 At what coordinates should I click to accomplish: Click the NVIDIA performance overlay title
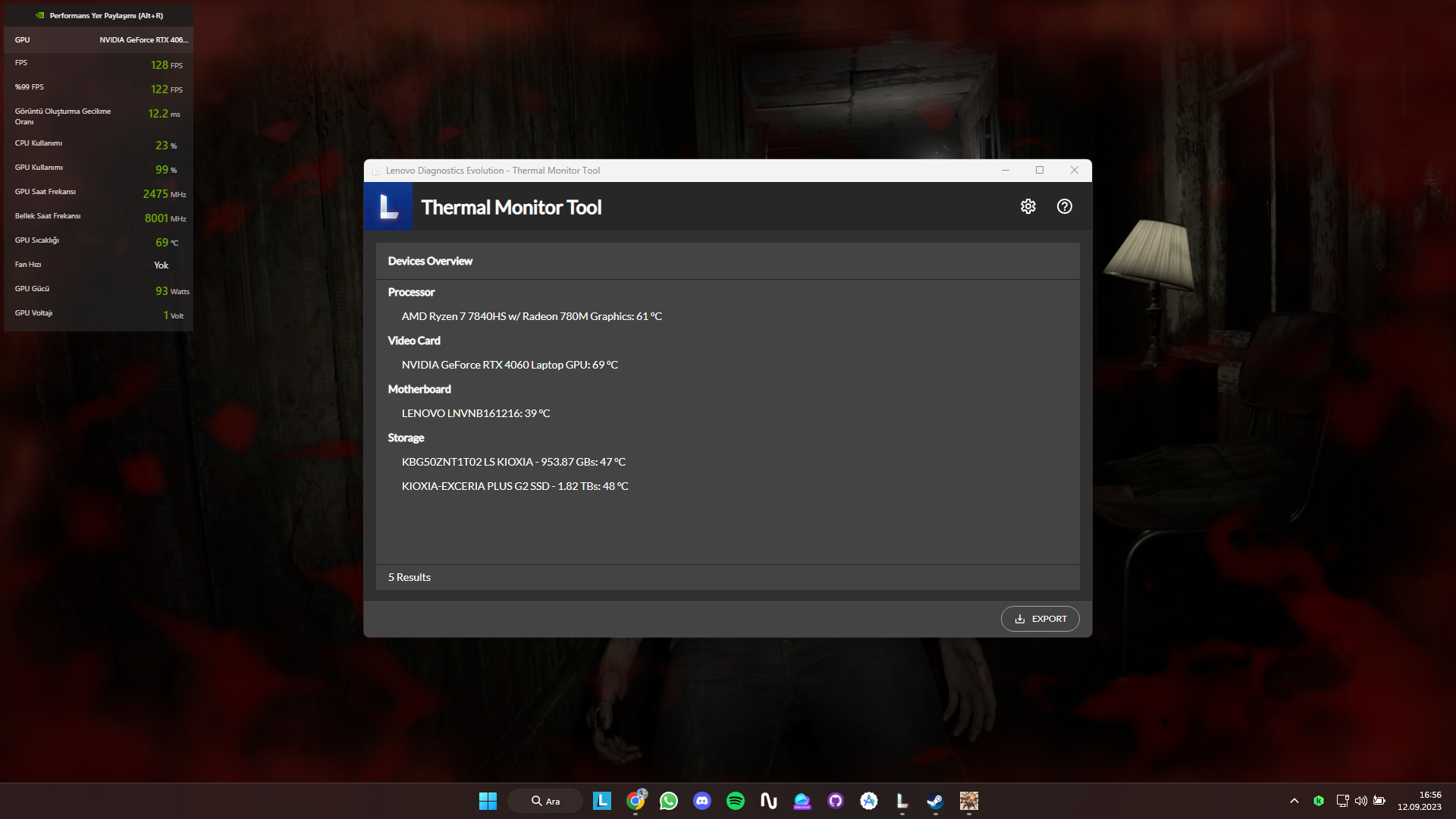click(x=105, y=15)
